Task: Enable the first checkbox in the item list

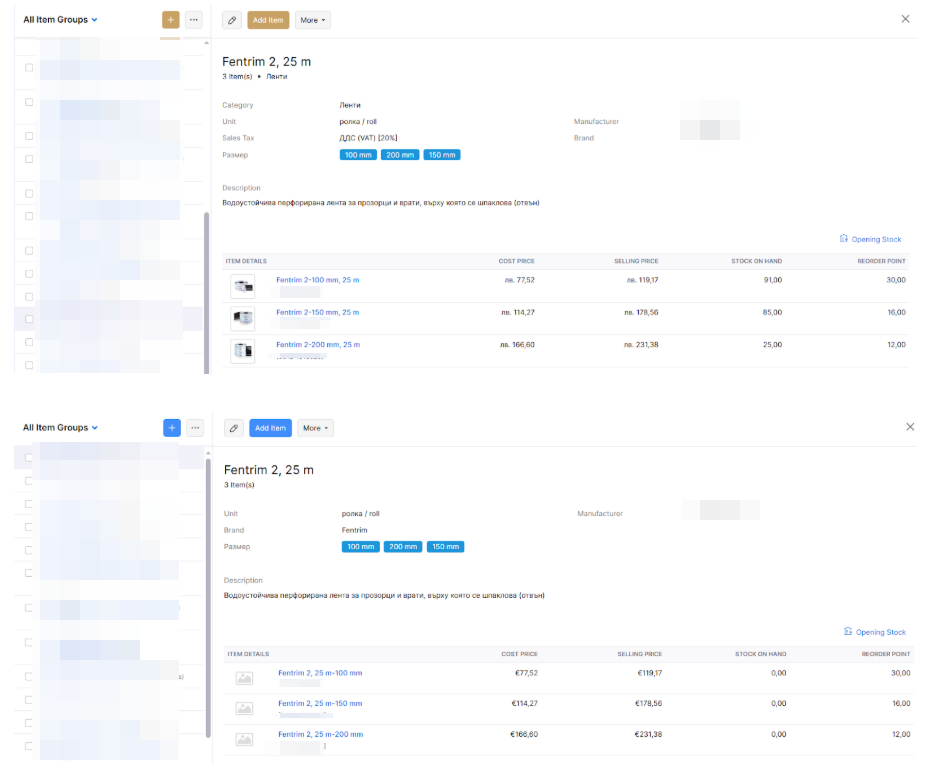Action: point(28,67)
